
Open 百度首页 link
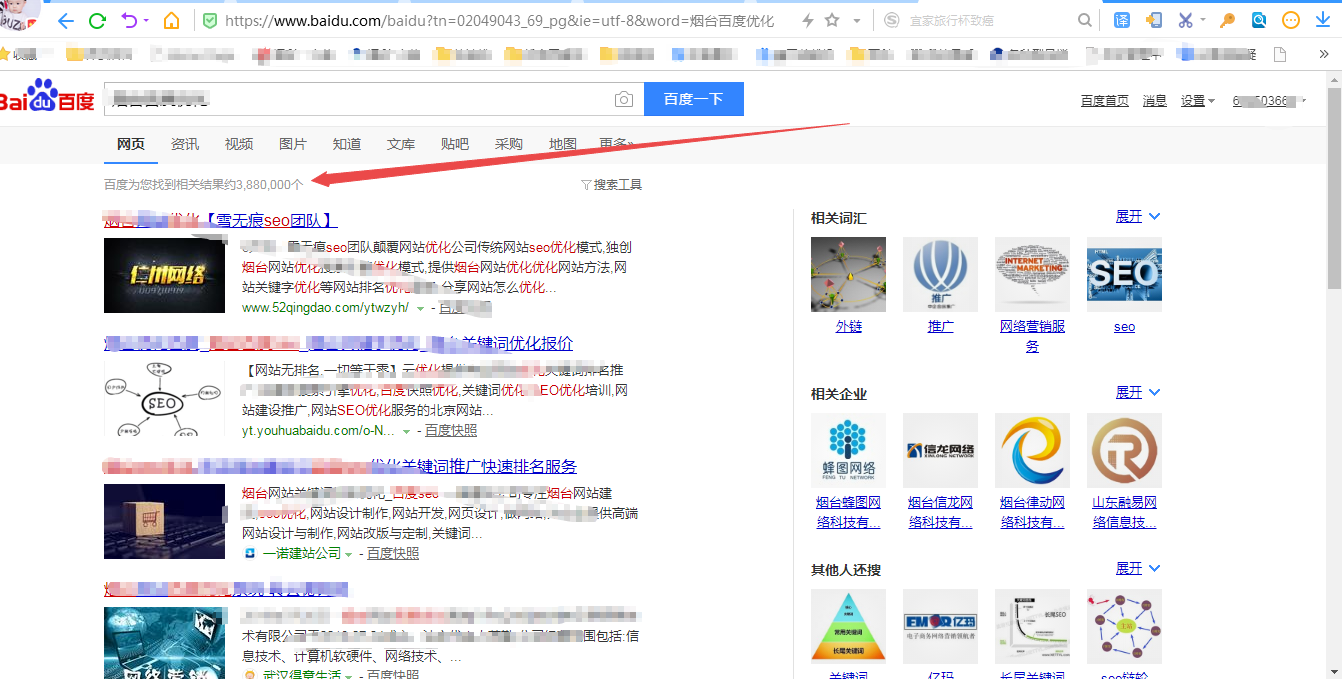click(x=1105, y=101)
